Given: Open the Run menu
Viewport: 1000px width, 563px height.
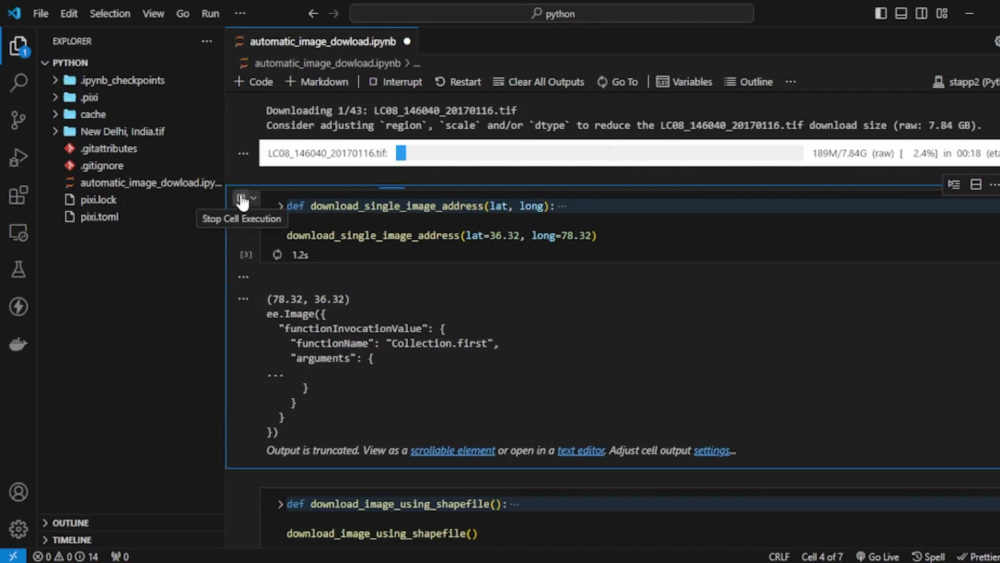Looking at the screenshot, I should pyautogui.click(x=210, y=13).
